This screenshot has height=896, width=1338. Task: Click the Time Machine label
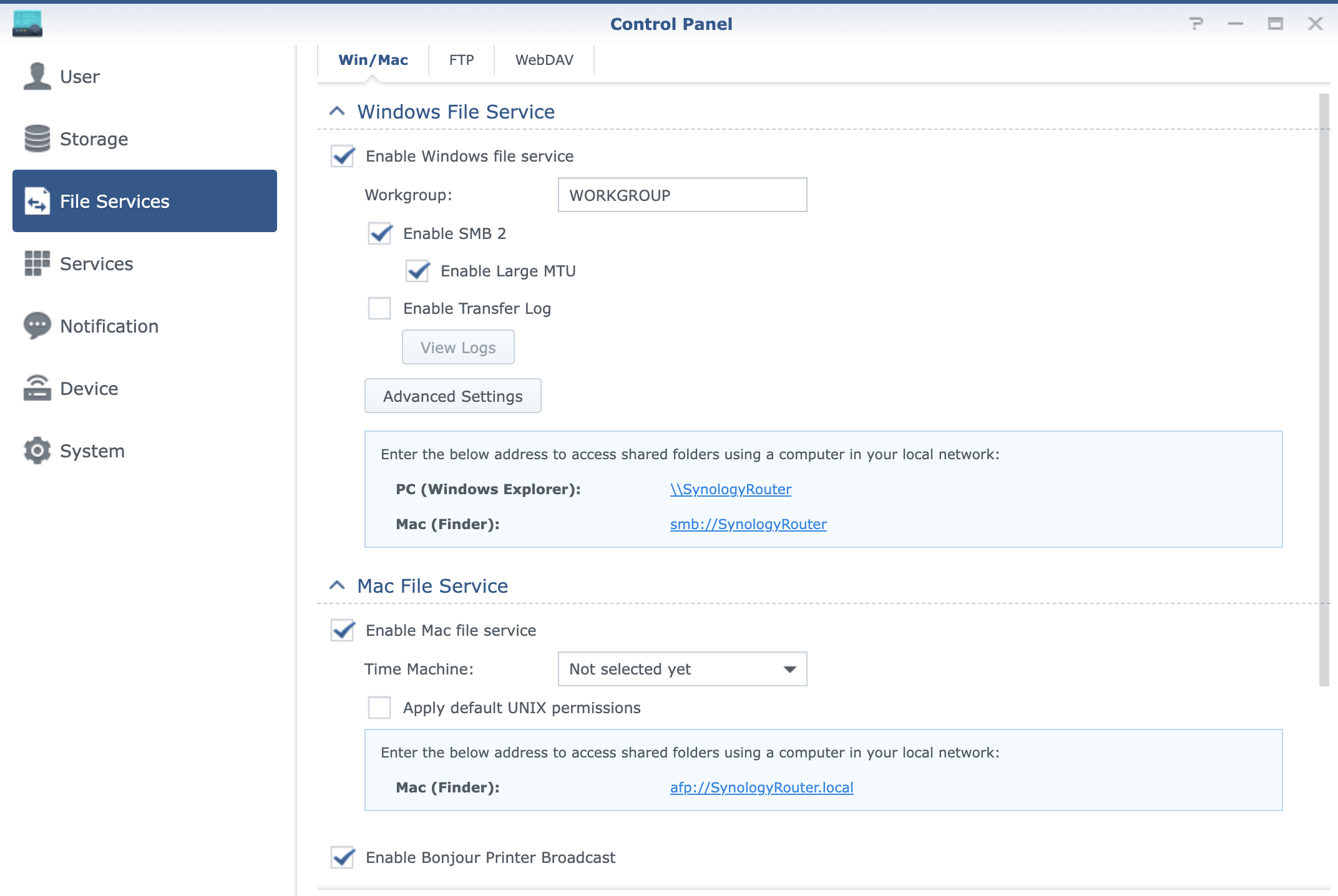tap(419, 669)
